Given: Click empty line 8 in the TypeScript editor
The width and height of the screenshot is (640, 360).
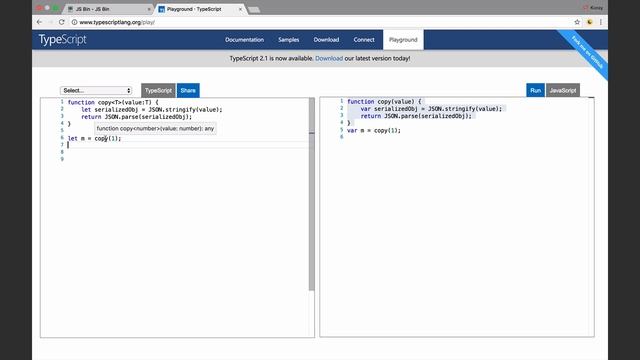Looking at the screenshot, I should 188,152.
